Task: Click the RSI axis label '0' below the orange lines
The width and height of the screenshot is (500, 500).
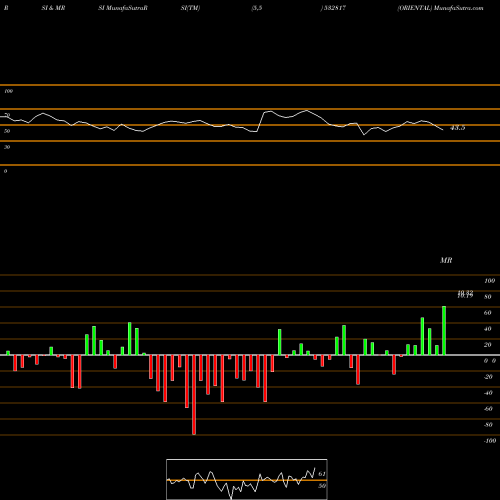Action: pos(5,171)
